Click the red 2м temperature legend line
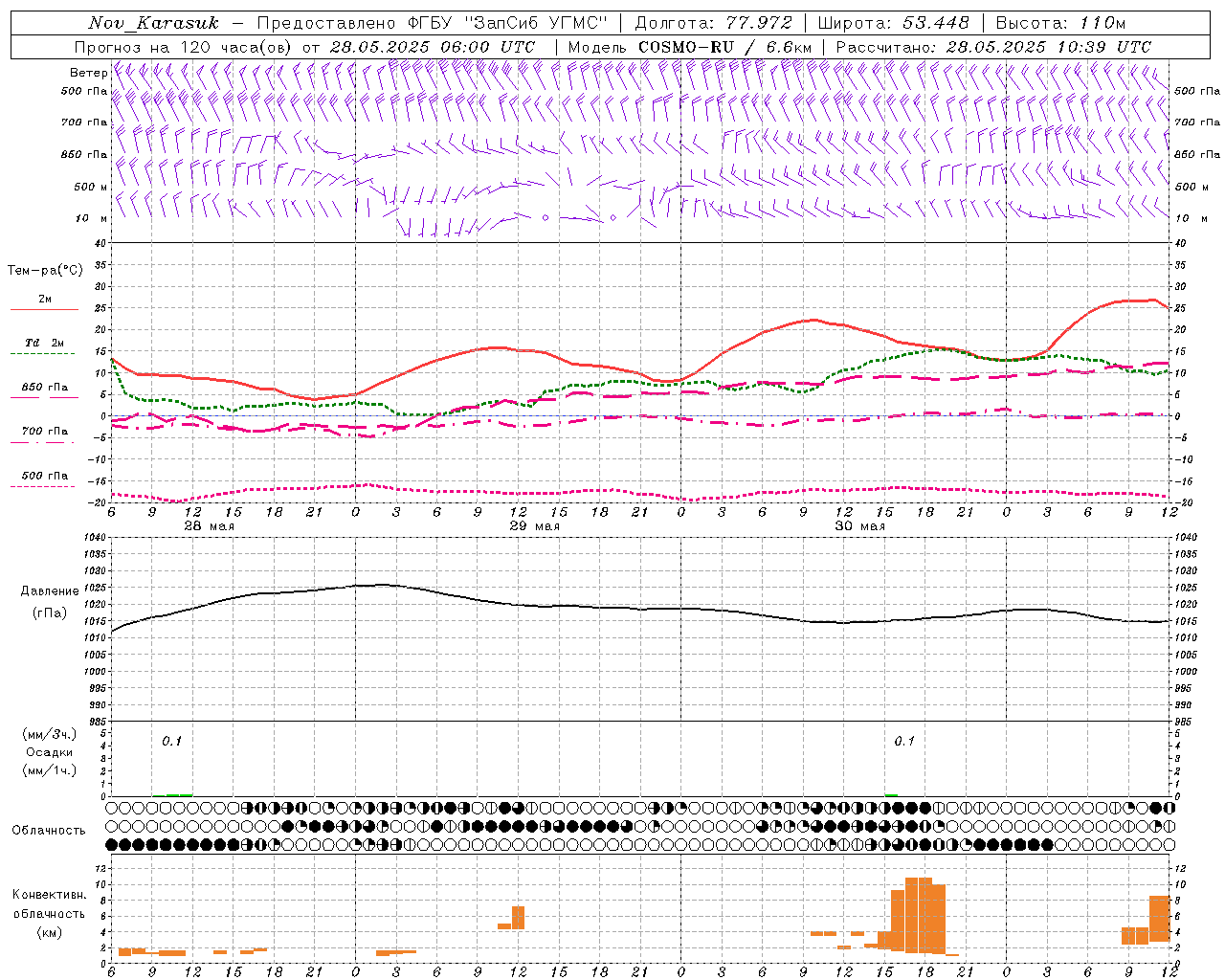Screen dimensions: 1225x980 44,309
